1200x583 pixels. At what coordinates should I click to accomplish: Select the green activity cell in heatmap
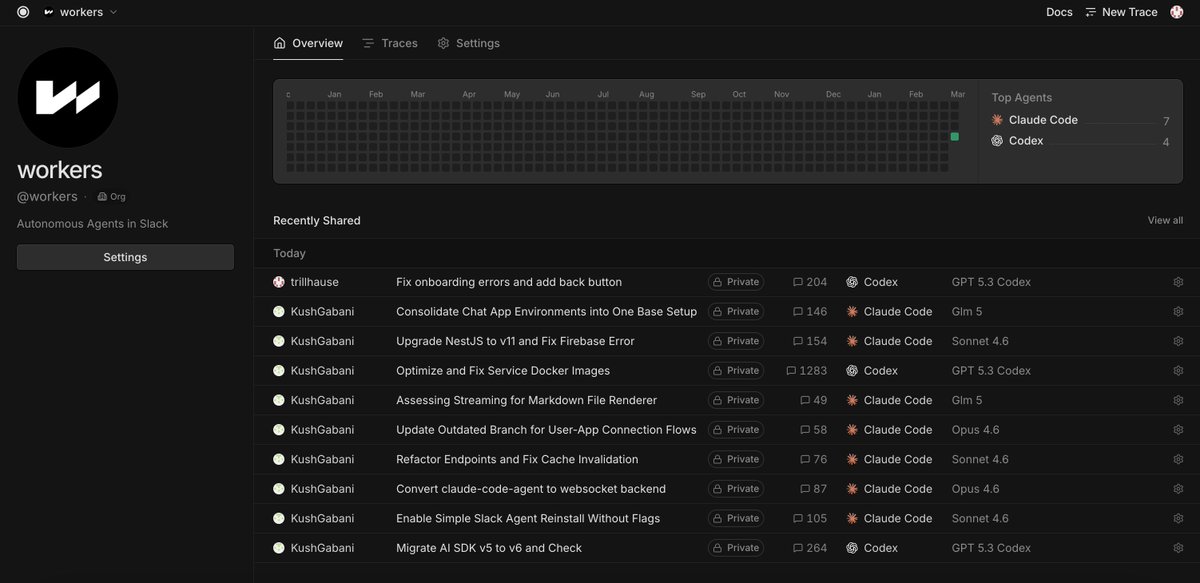pyautogui.click(x=954, y=137)
